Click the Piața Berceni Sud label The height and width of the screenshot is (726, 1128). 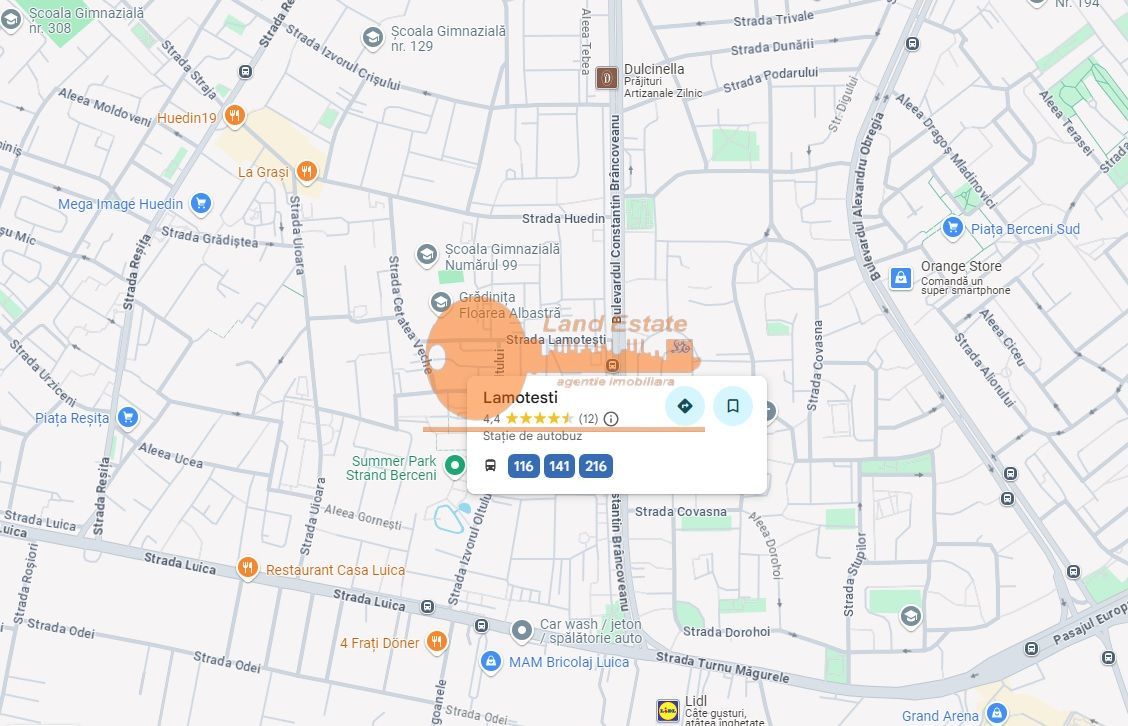tap(1025, 229)
